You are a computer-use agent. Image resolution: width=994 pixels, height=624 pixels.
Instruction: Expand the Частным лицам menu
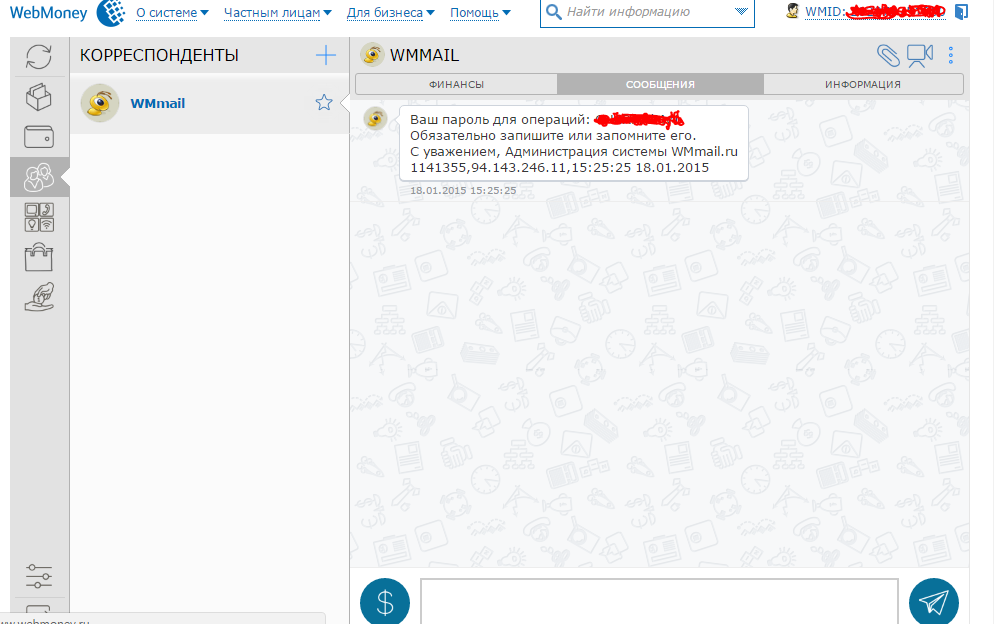coord(278,13)
